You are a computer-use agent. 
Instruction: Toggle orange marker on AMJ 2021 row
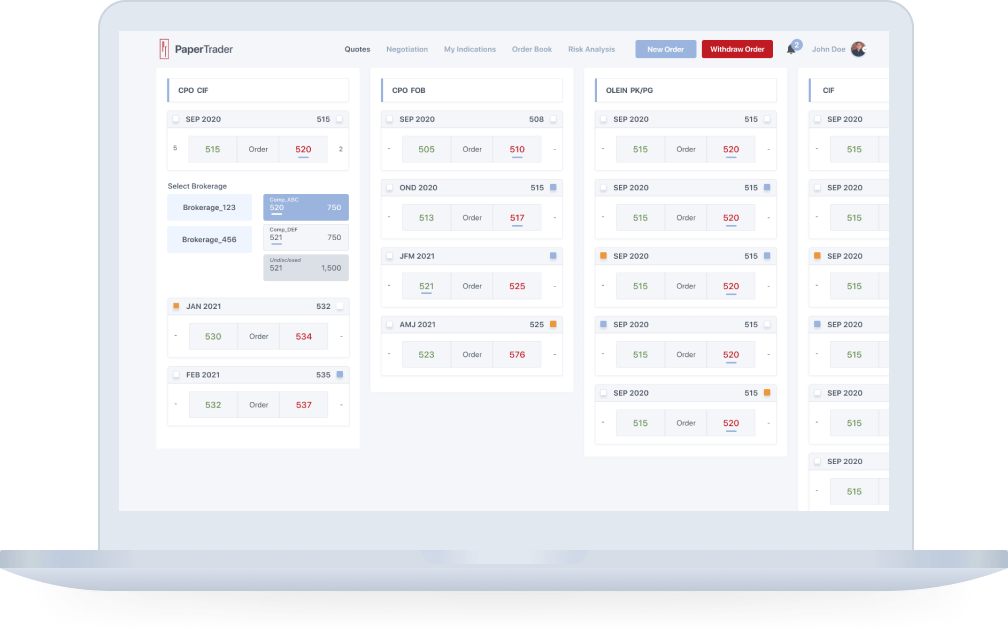(554, 324)
